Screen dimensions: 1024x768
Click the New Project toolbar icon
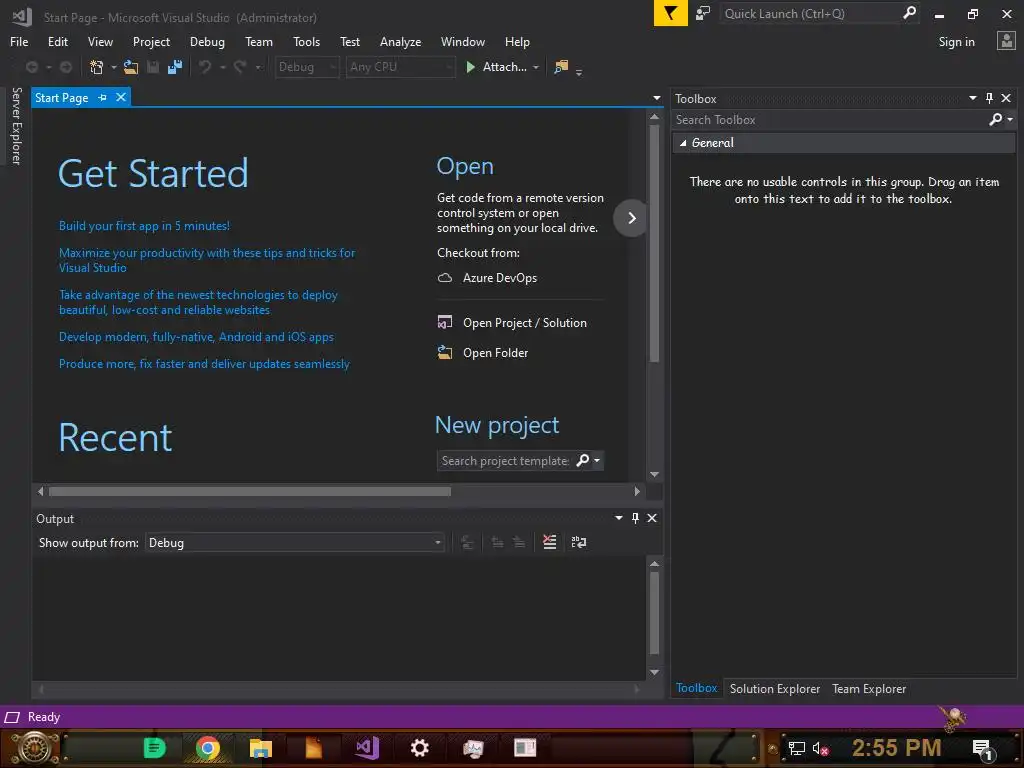97,67
